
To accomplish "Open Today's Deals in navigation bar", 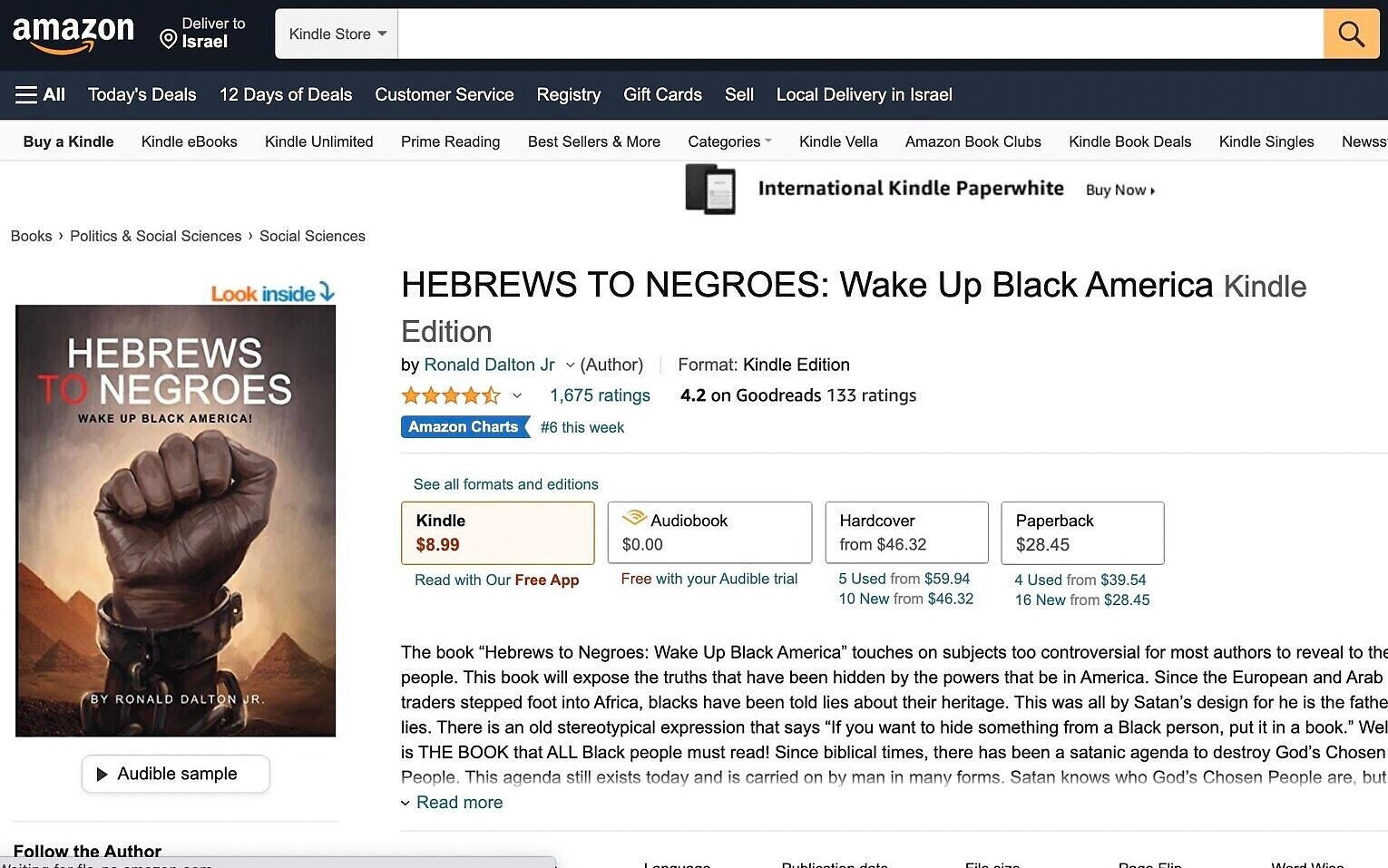I will click(x=142, y=94).
